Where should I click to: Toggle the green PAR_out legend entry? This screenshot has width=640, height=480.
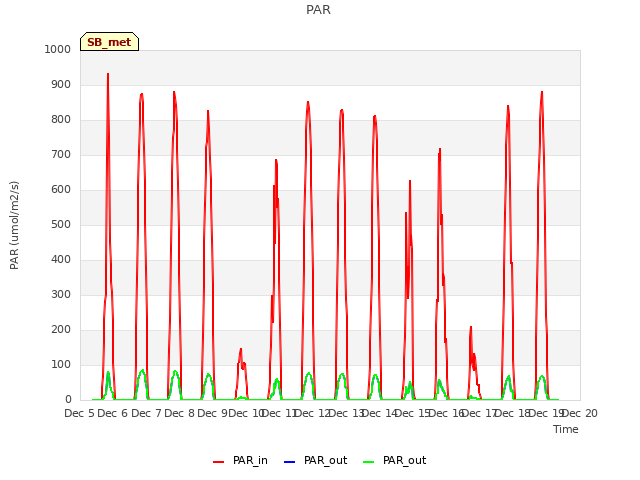pyautogui.click(x=394, y=461)
